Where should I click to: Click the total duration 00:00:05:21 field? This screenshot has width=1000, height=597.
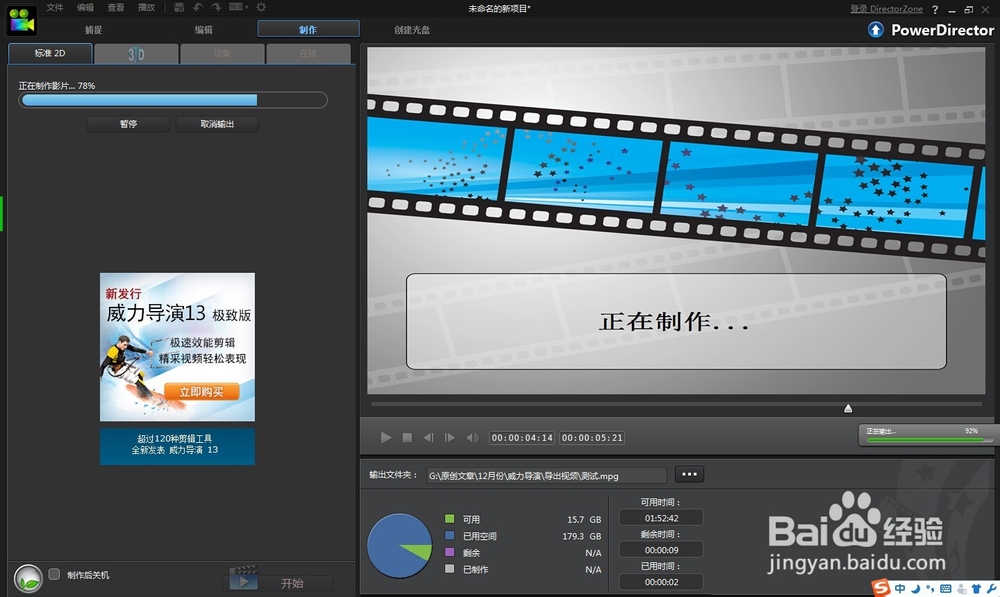(x=592, y=438)
